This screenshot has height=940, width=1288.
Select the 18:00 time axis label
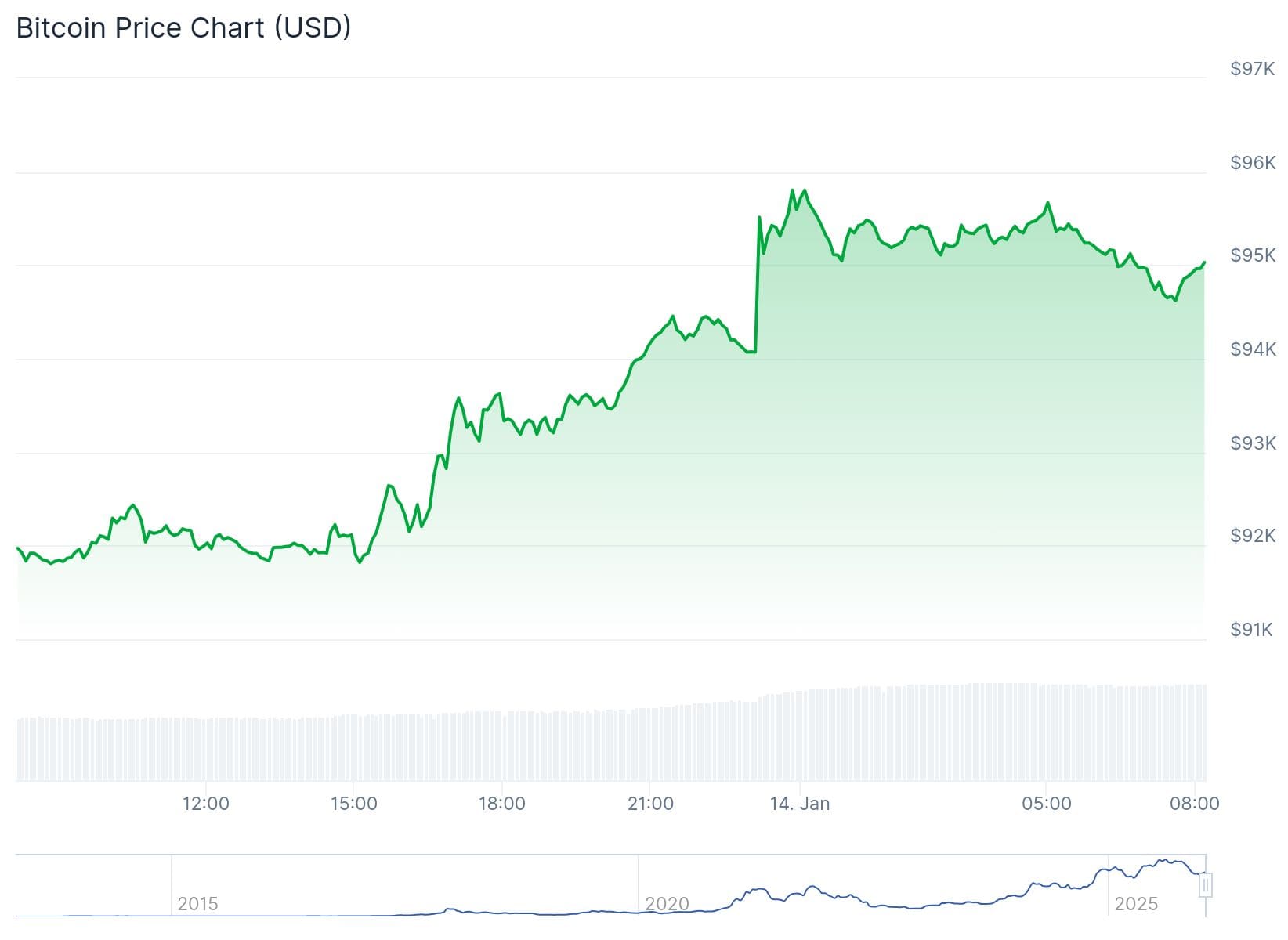502,804
